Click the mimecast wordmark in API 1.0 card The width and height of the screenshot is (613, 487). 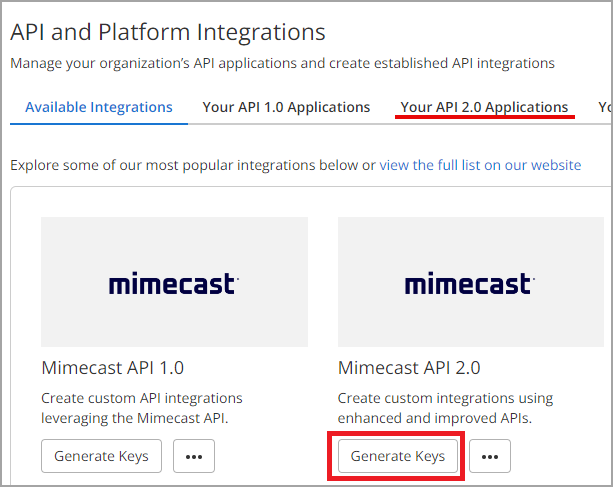click(x=174, y=284)
